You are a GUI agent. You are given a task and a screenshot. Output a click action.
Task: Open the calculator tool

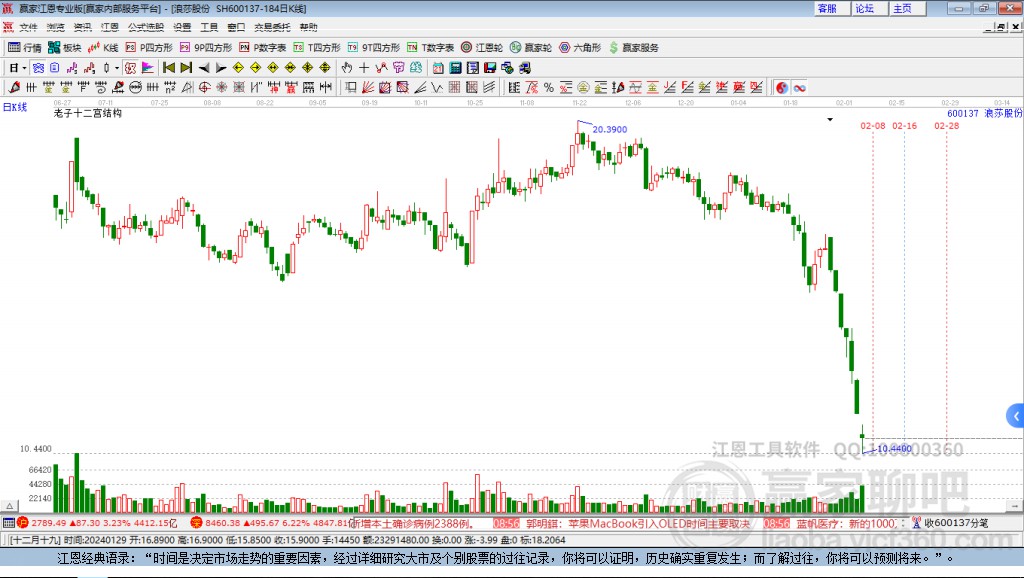click(455, 68)
